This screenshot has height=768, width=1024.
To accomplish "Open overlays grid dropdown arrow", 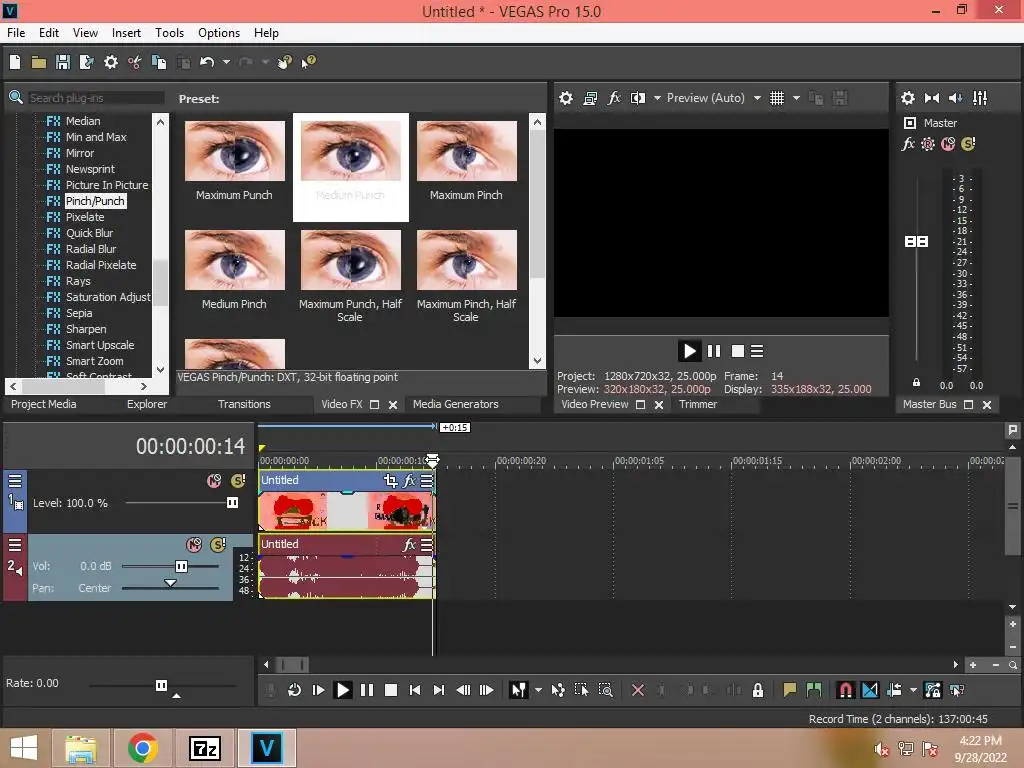I will pos(796,98).
